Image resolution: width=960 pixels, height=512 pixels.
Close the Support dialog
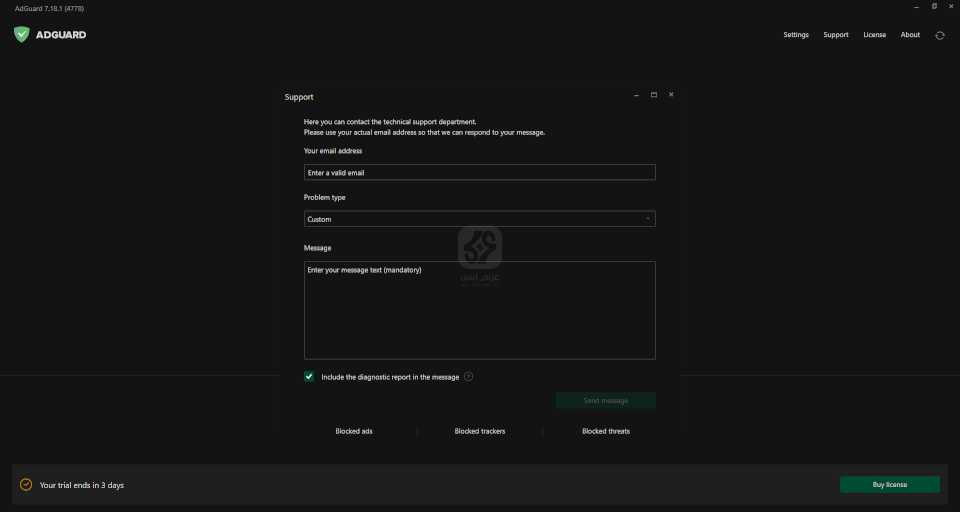[671, 94]
